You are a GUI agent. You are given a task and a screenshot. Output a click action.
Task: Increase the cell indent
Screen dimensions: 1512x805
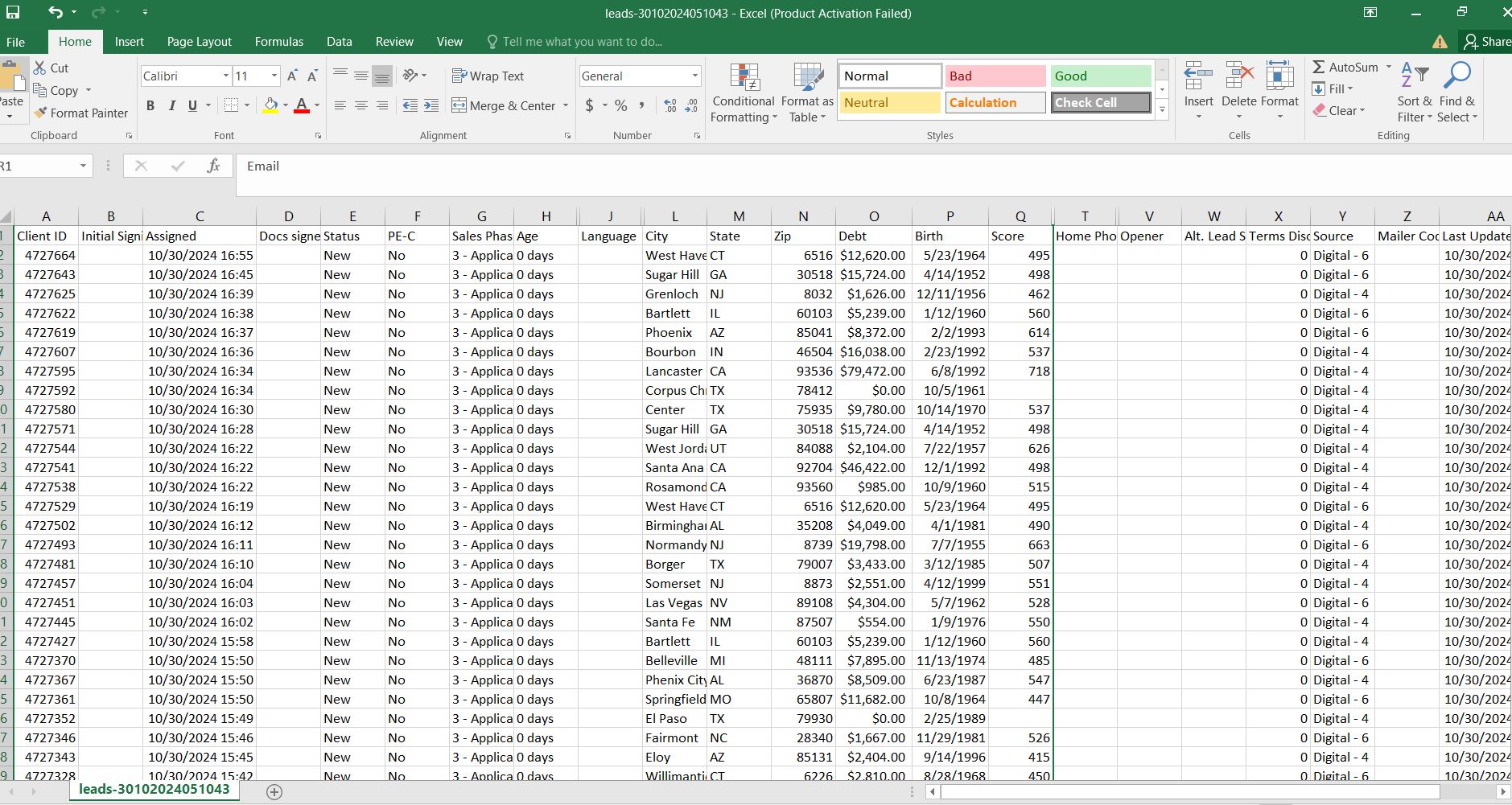click(431, 105)
